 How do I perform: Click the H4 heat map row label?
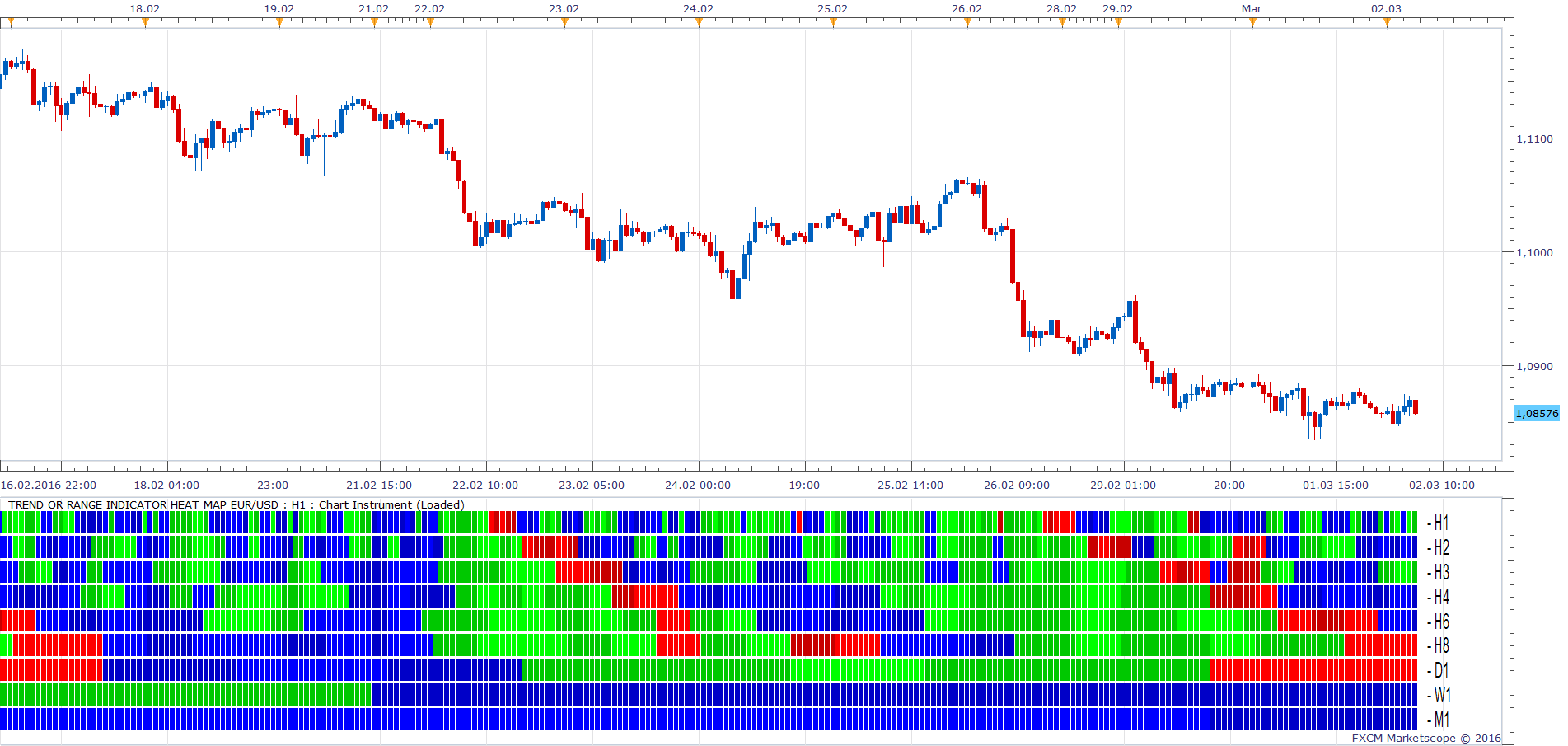[1439, 597]
